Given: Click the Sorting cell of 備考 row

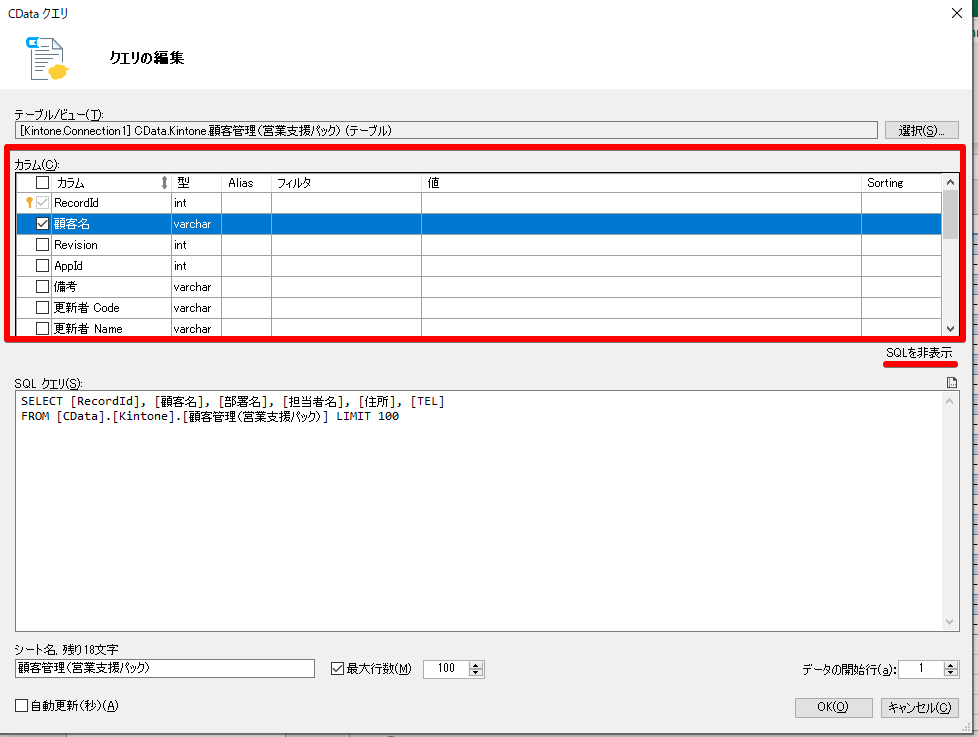Looking at the screenshot, I should 901,287.
